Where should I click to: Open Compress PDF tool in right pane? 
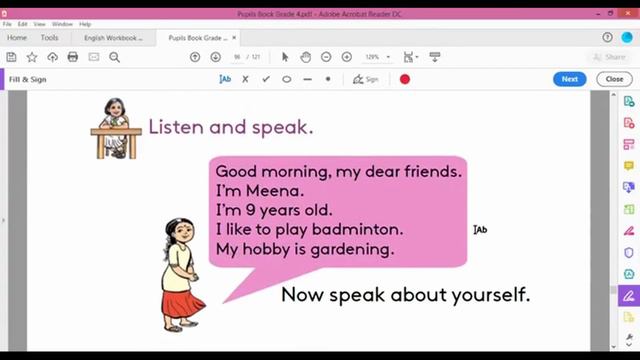629,274
